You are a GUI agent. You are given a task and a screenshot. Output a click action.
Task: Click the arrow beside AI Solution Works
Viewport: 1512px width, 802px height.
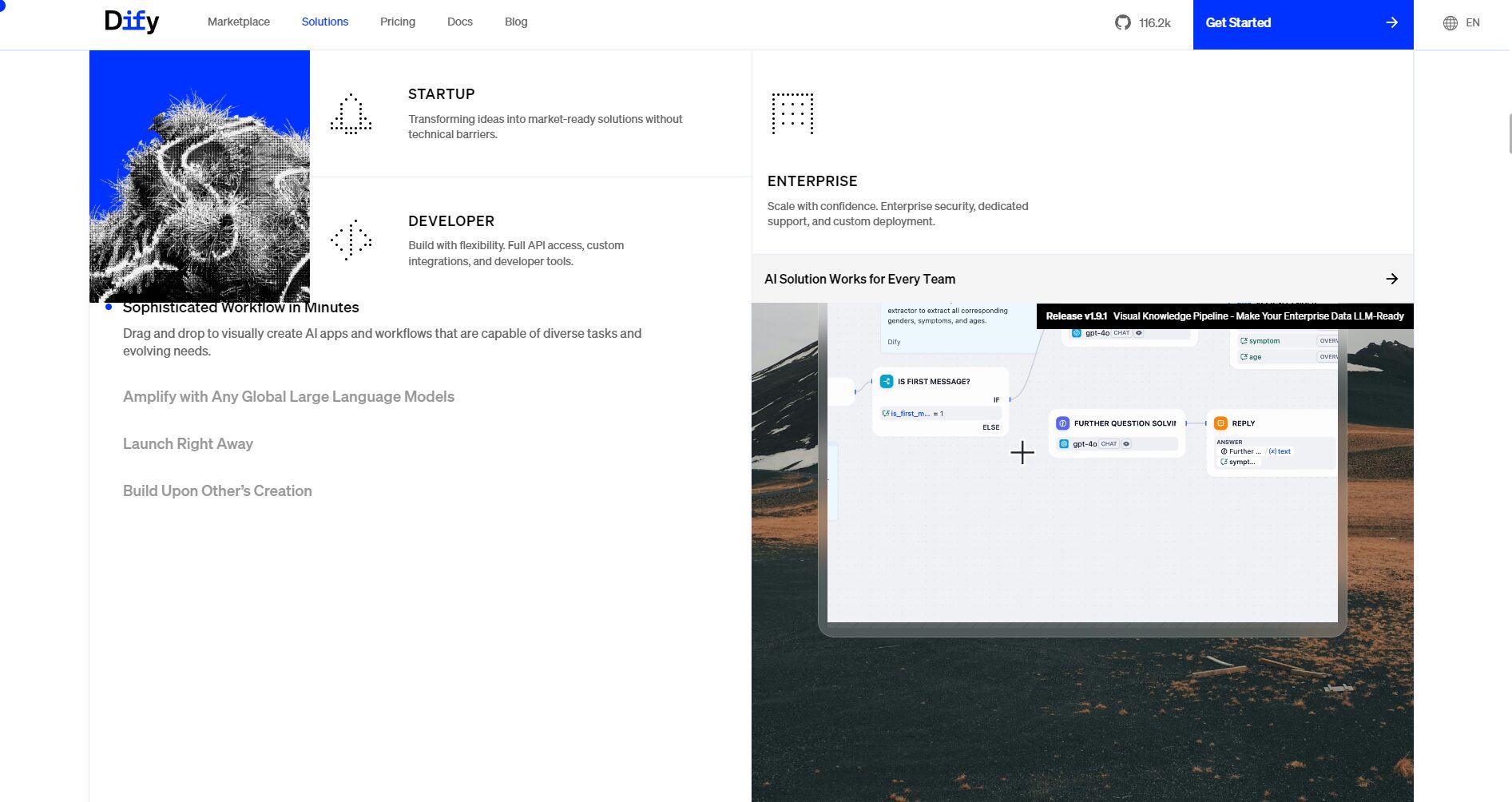point(1391,279)
